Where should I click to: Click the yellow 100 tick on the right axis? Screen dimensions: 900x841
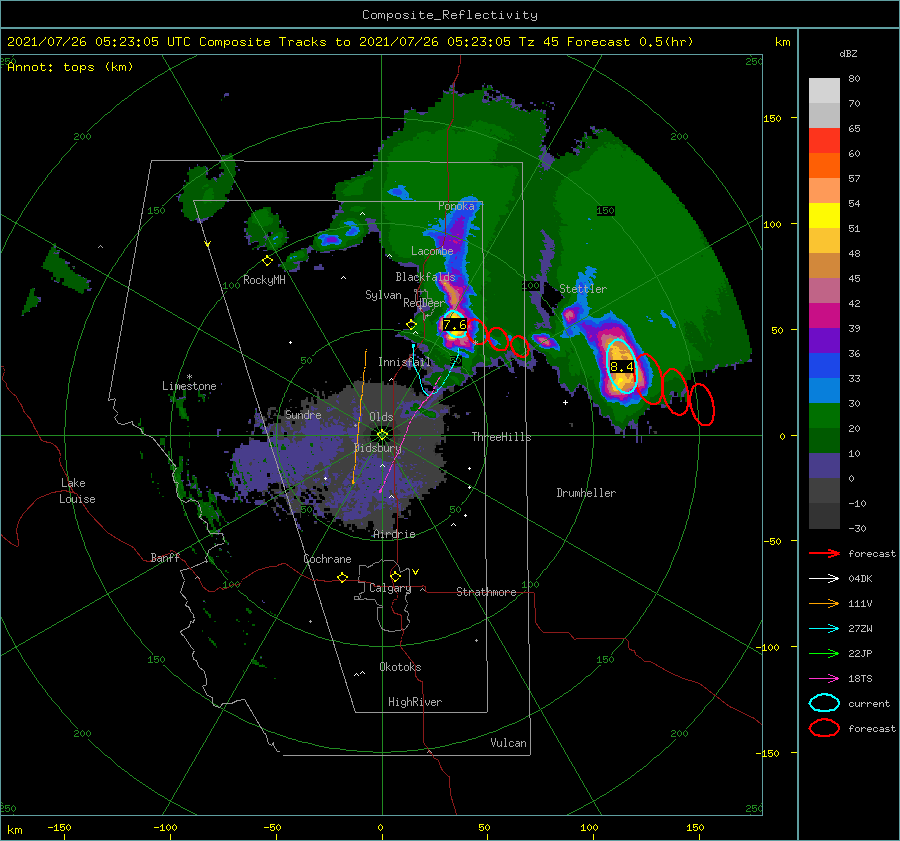click(773, 224)
